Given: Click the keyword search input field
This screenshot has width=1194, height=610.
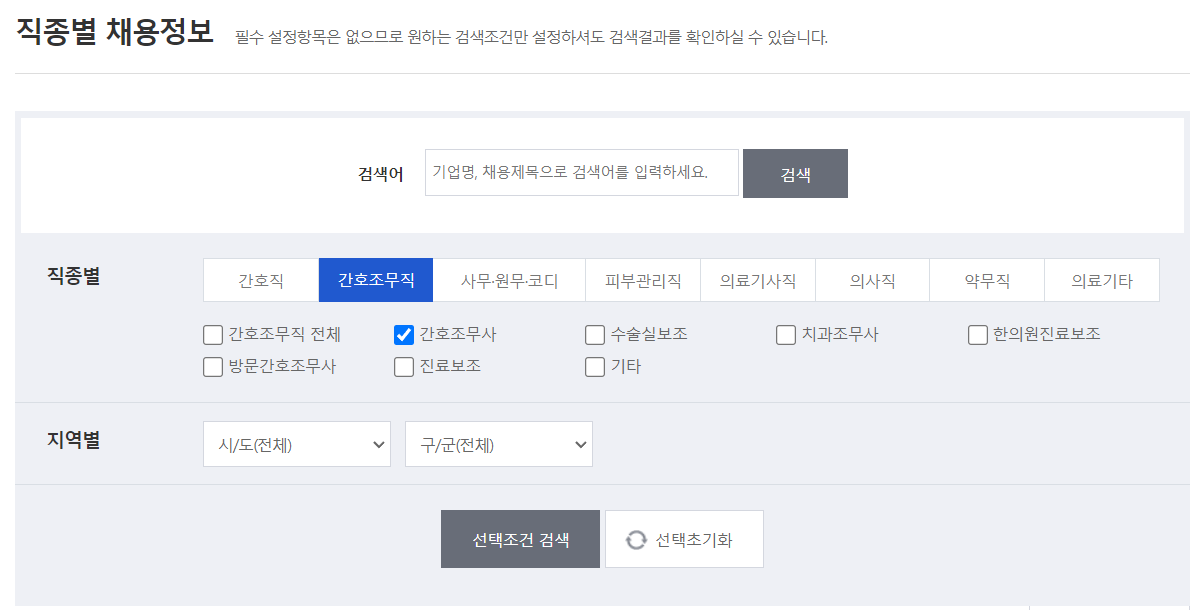Looking at the screenshot, I should 582,172.
